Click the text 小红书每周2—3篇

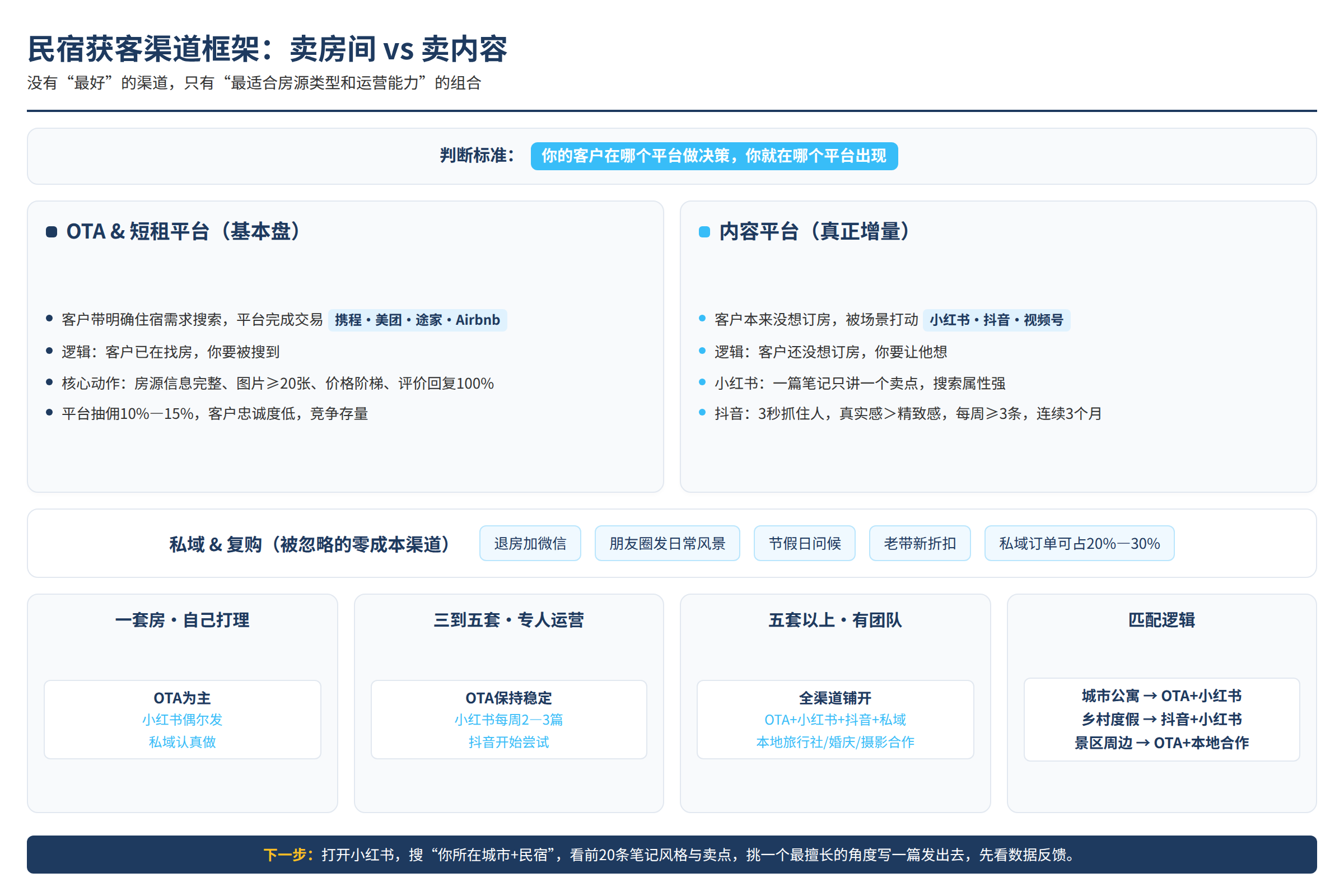click(x=508, y=720)
